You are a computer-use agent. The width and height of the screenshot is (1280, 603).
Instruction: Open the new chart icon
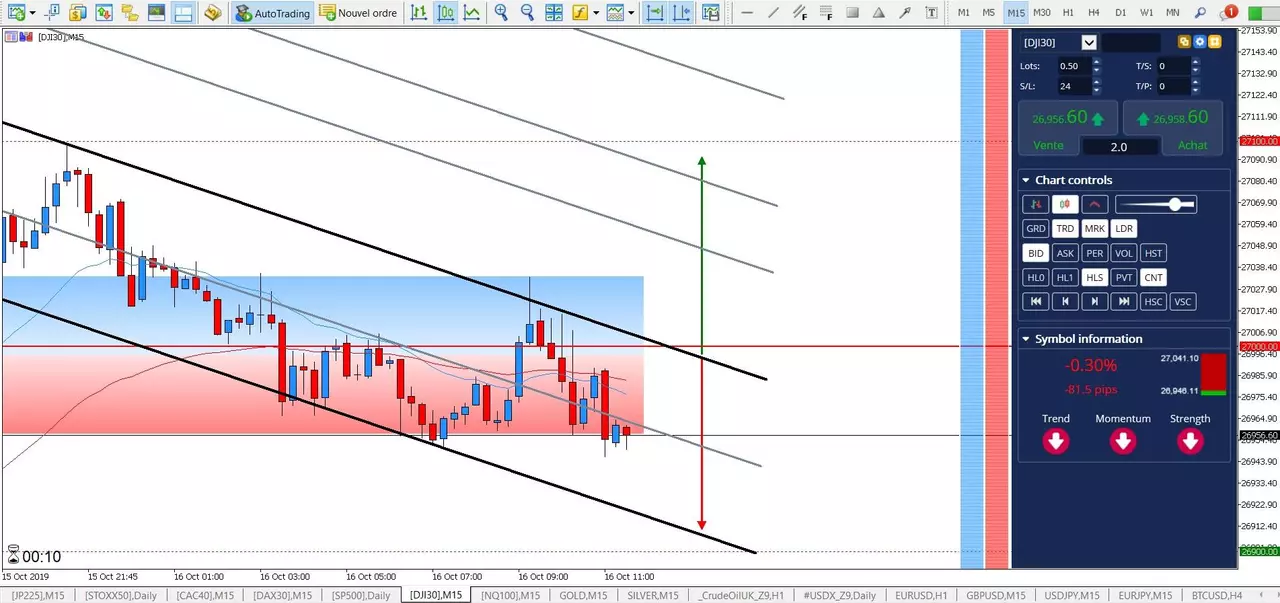click(x=16, y=13)
